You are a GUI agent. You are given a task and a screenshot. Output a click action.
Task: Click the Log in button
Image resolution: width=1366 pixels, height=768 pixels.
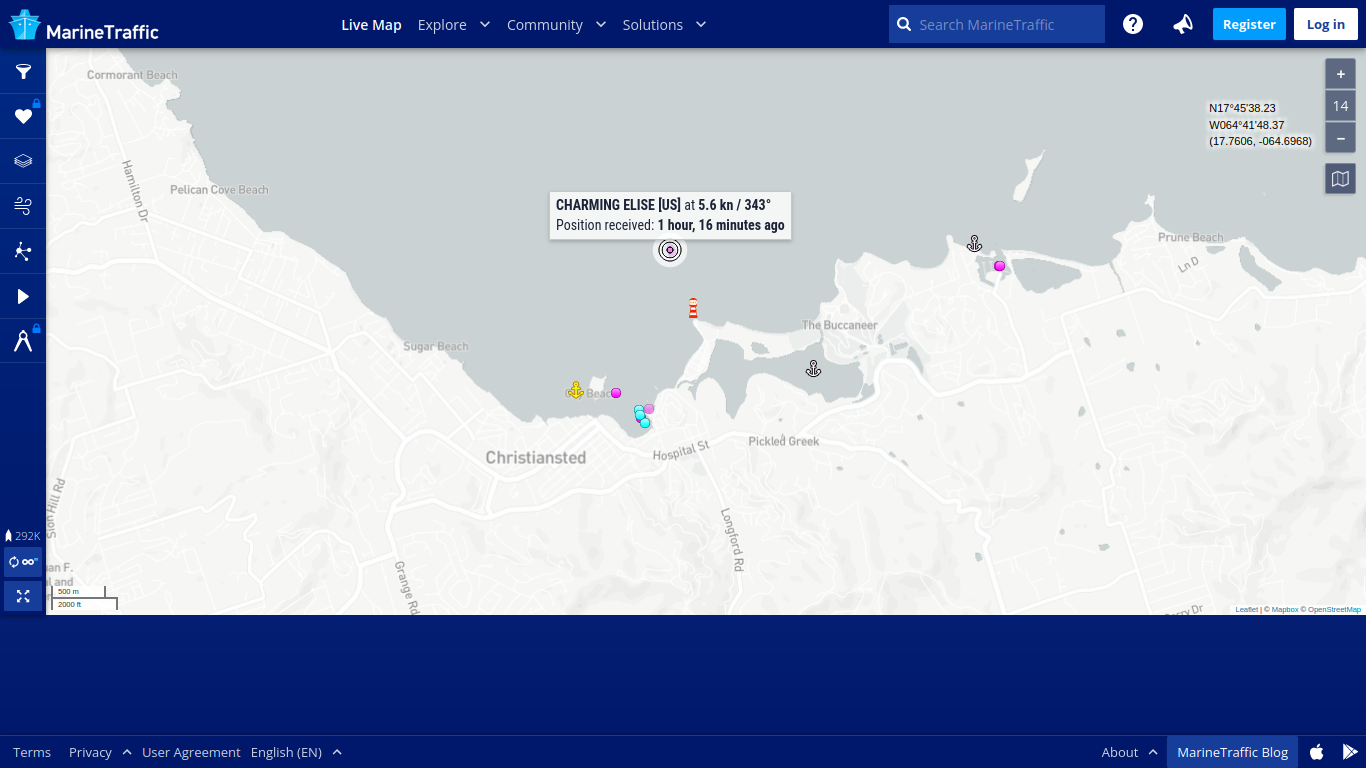(1326, 24)
